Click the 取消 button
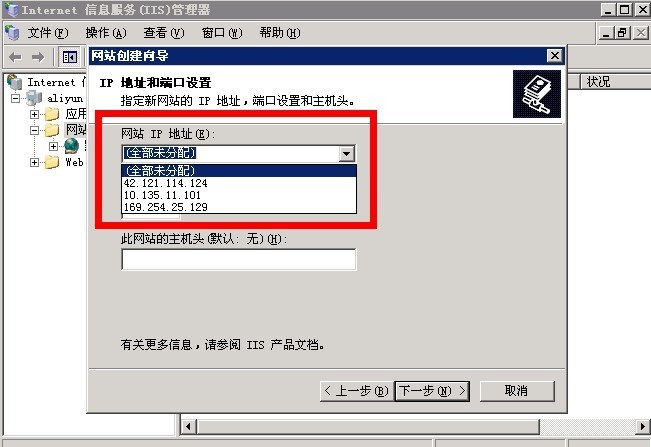 tap(517, 391)
